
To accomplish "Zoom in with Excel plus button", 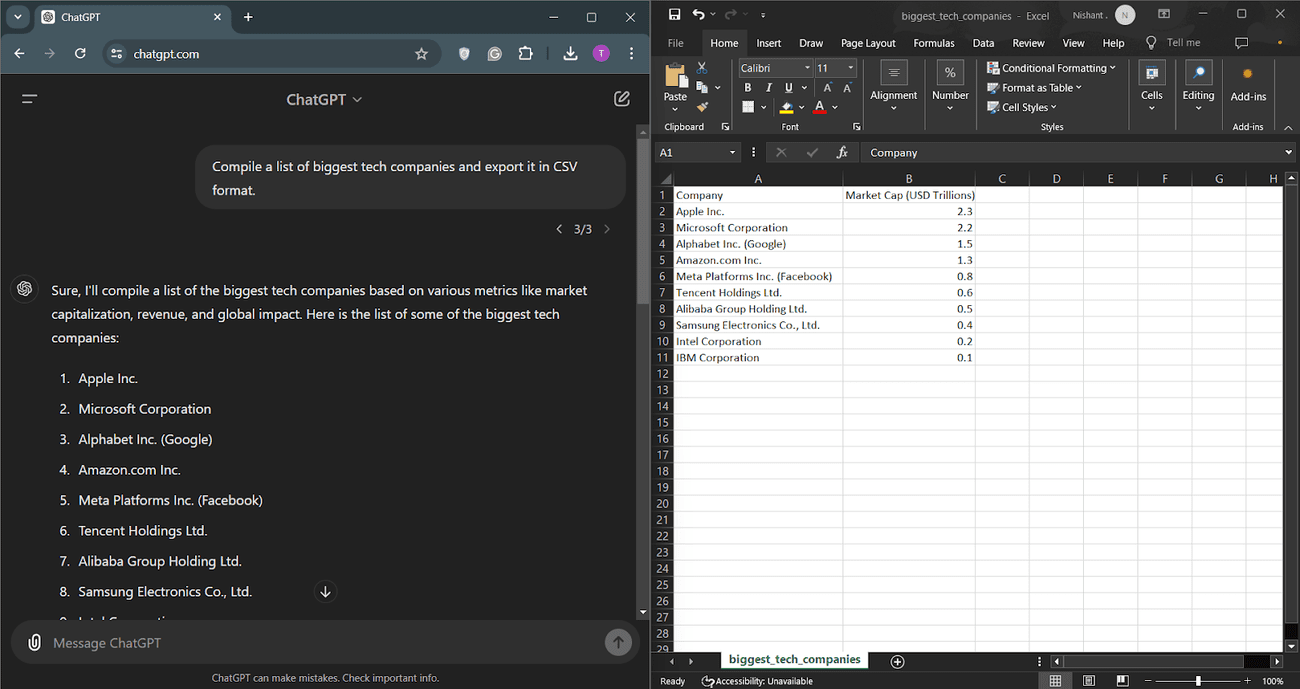I will point(1247,681).
